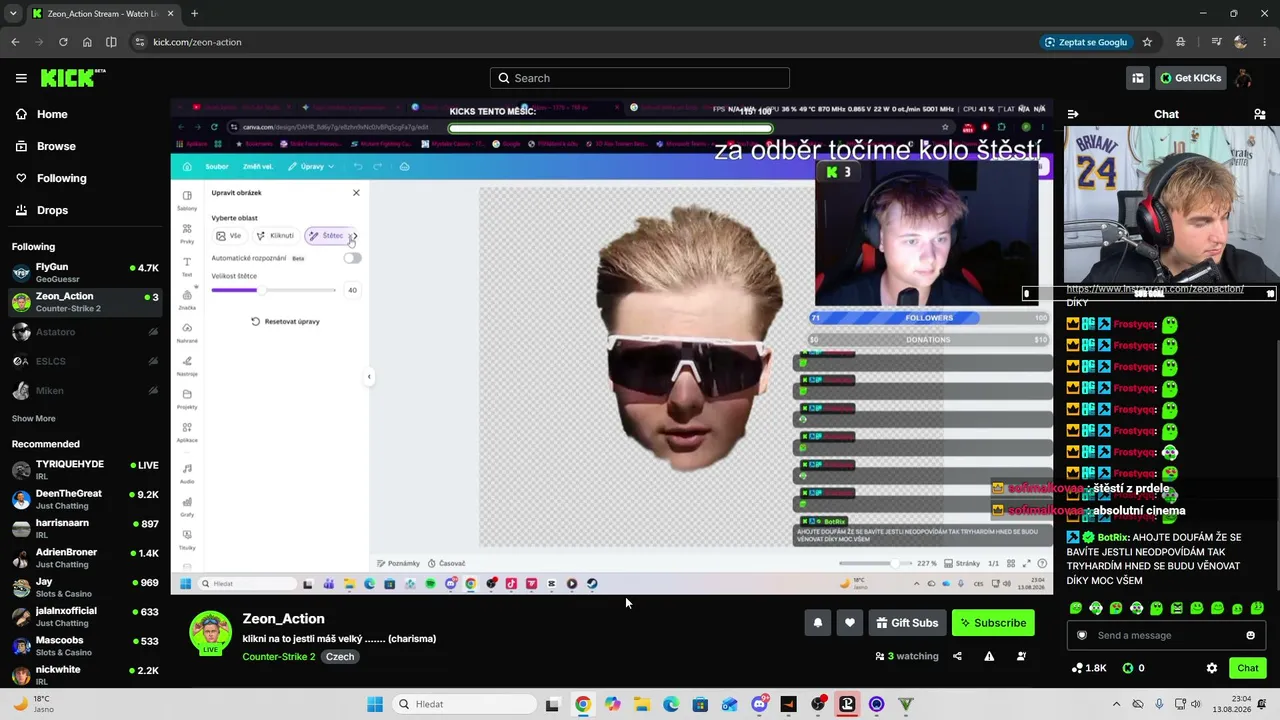Viewport: 1280px width, 720px height.
Task: Open the Kick shop icon beside Get KICKs
Action: click(x=1138, y=78)
